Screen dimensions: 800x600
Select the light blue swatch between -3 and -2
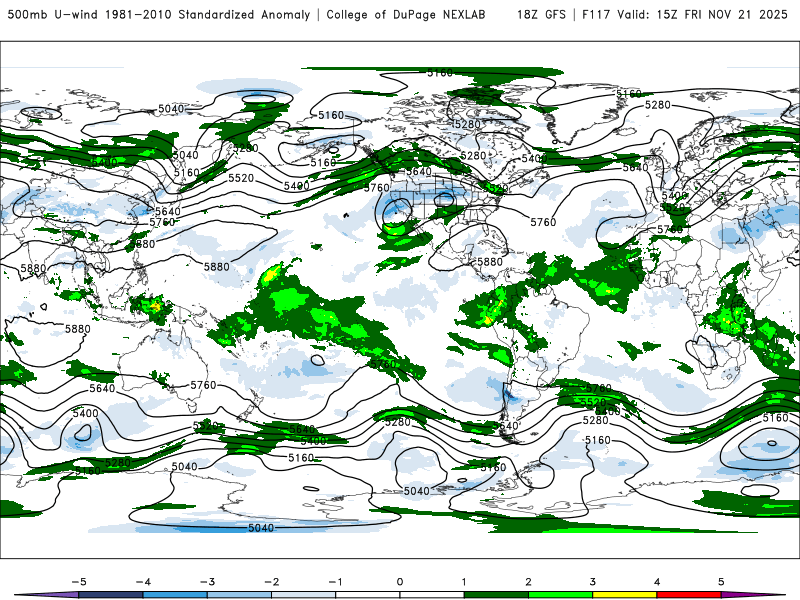point(239,595)
